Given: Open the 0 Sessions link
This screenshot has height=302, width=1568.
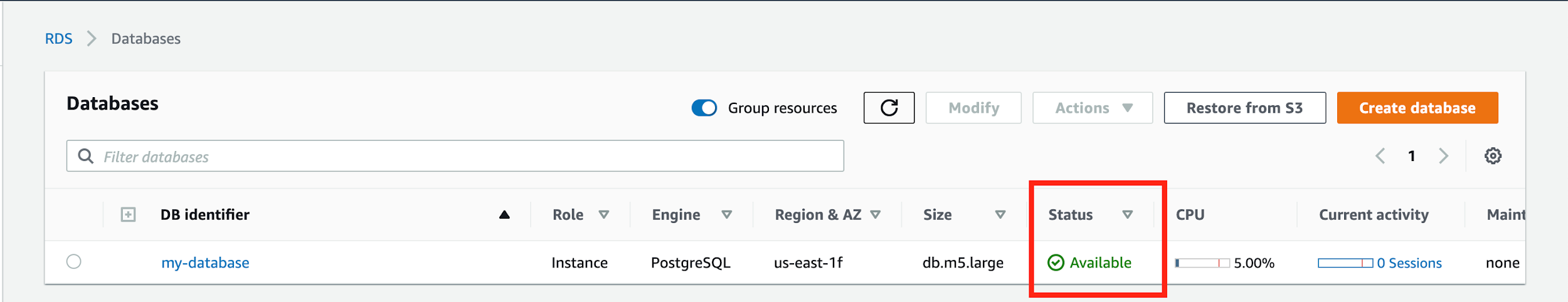Looking at the screenshot, I should click(1409, 263).
